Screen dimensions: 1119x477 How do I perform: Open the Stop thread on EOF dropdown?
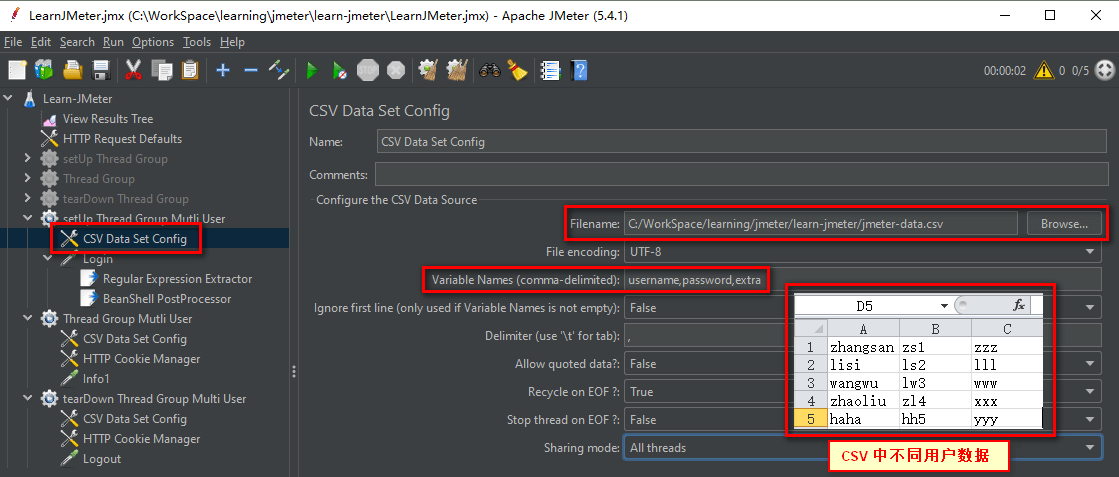coord(863,420)
